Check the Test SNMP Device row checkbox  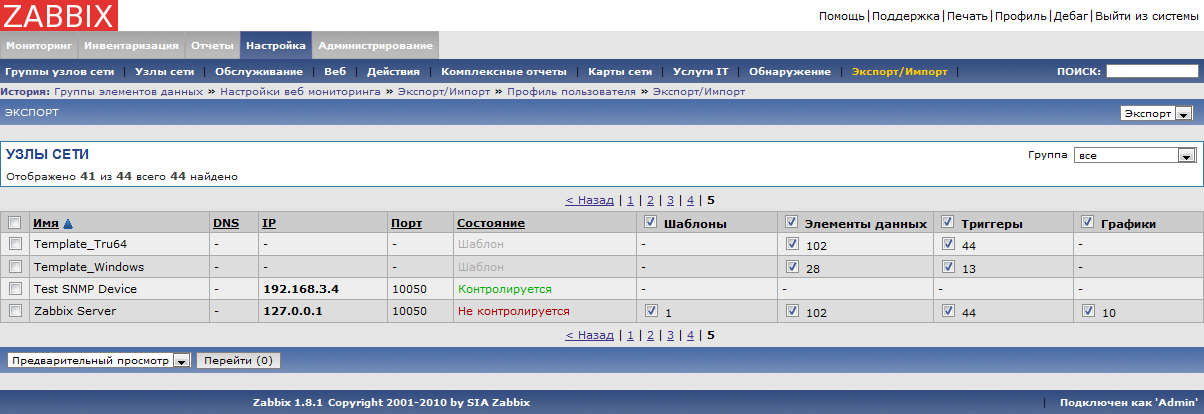pyautogui.click(x=15, y=288)
